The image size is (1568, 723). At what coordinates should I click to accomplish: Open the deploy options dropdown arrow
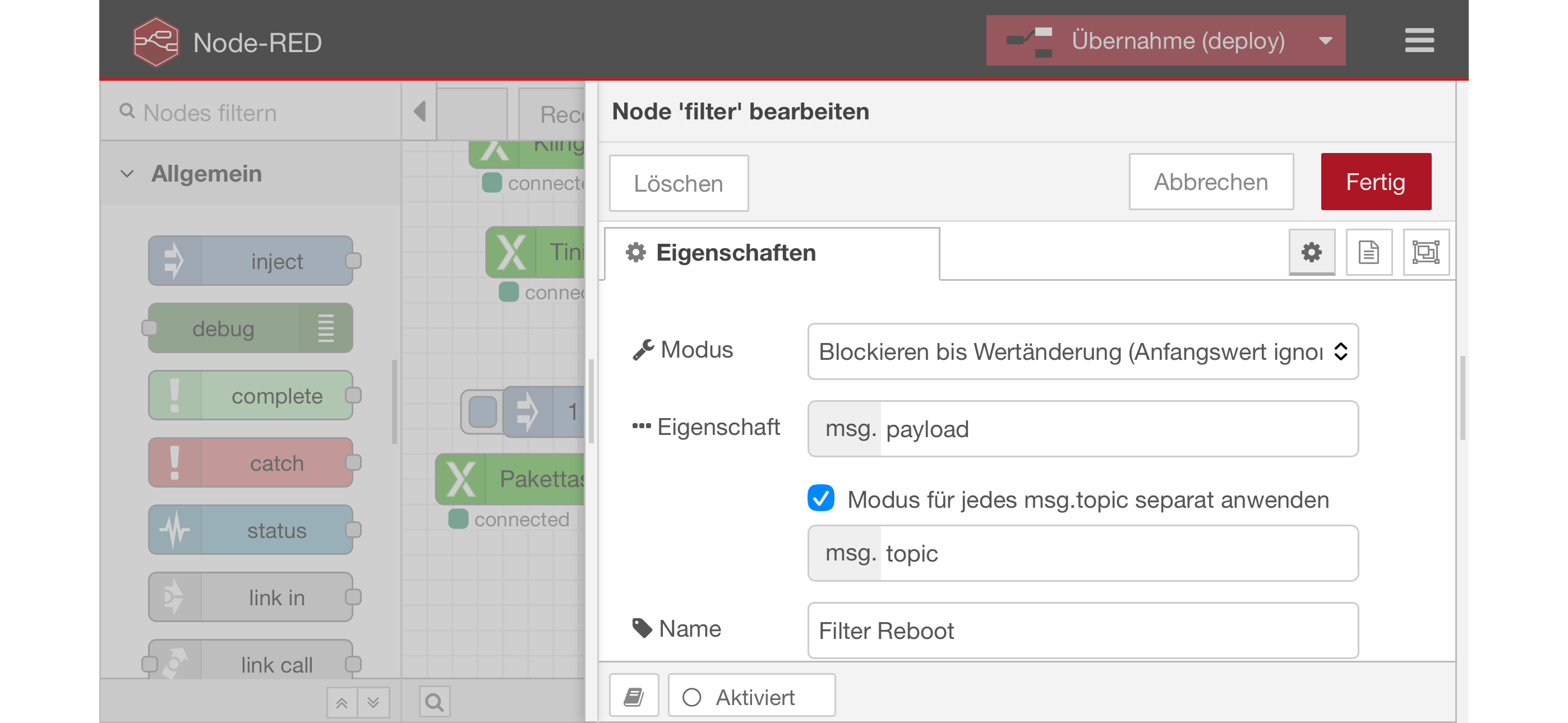[1325, 41]
